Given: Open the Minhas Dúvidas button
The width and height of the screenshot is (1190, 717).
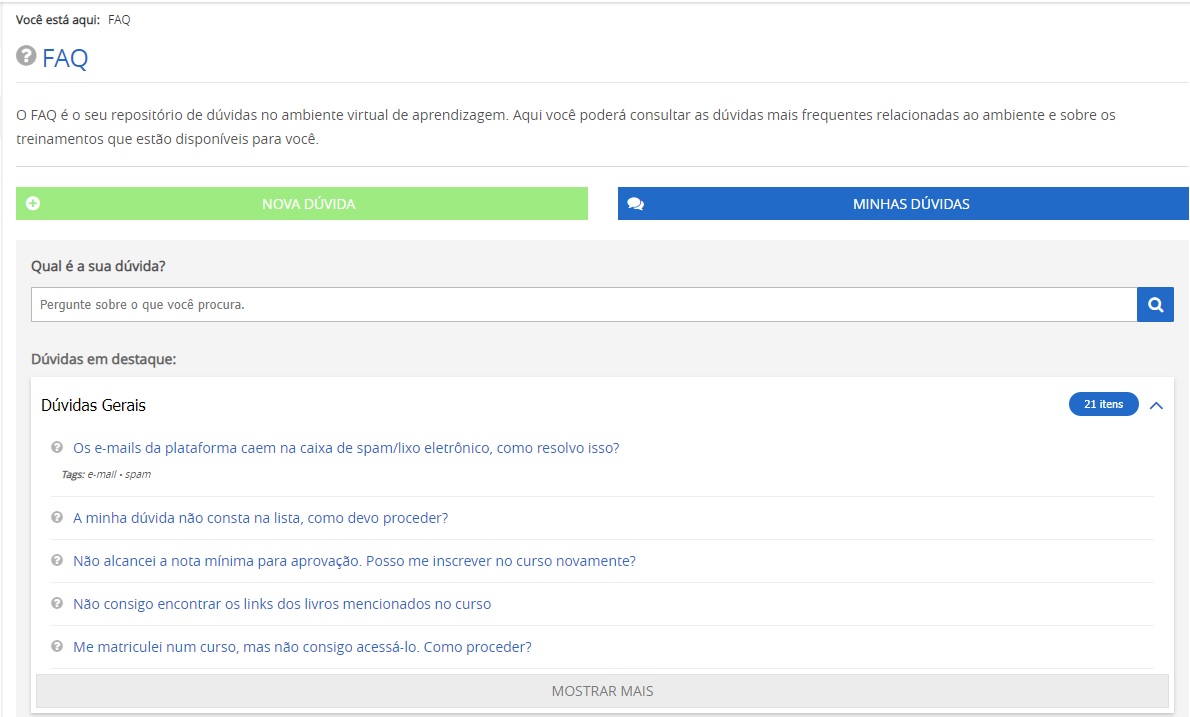Looking at the screenshot, I should (x=910, y=204).
